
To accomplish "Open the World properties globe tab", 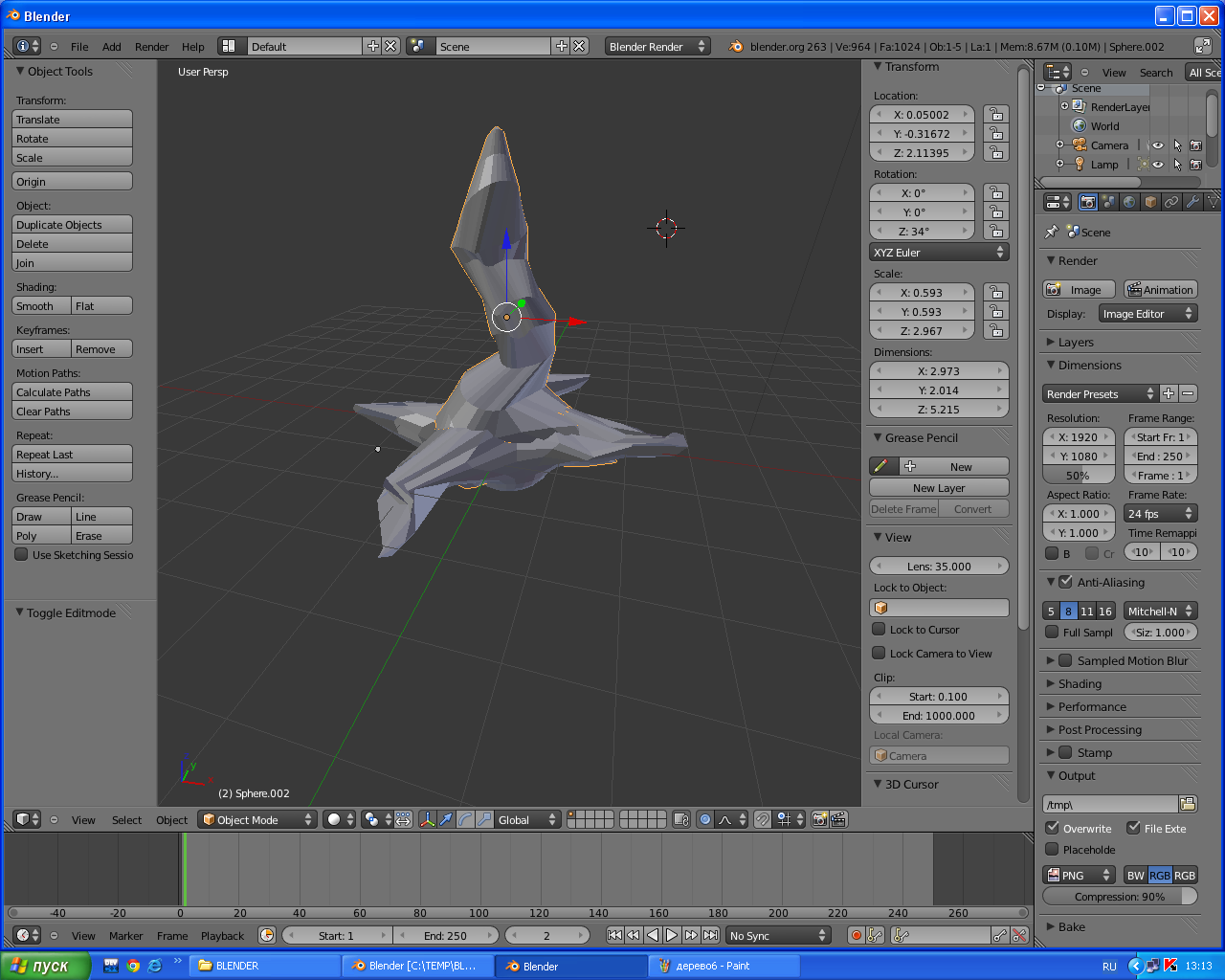I will click(1129, 202).
